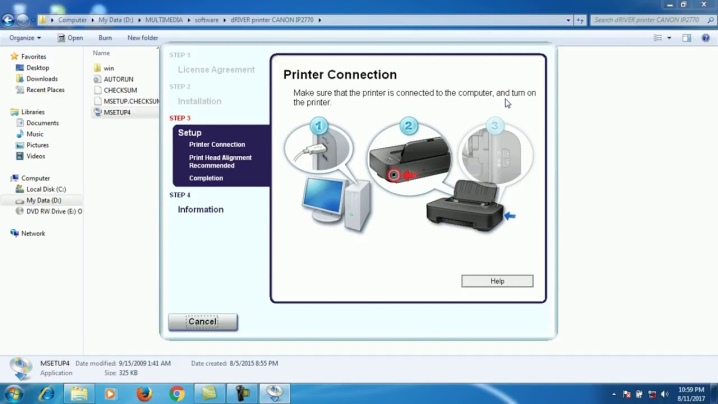The width and height of the screenshot is (718, 404).
Task: Open the Action Center flag tray icon
Action: 626,394
